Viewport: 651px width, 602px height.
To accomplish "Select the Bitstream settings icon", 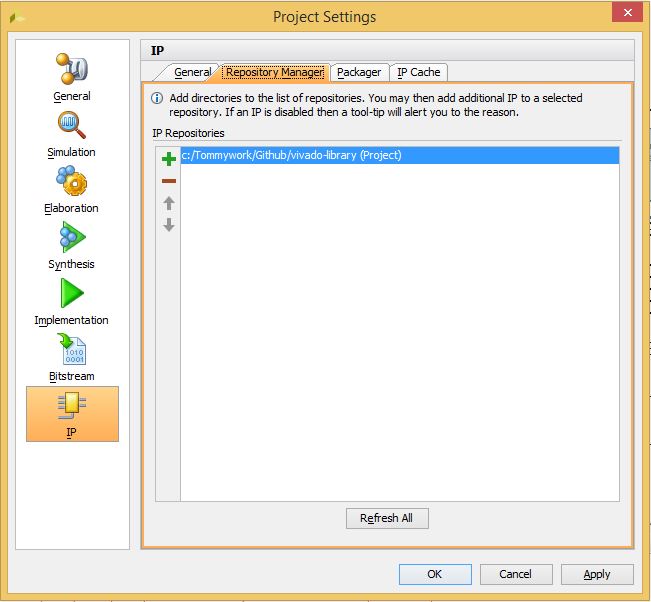I will pos(72,357).
